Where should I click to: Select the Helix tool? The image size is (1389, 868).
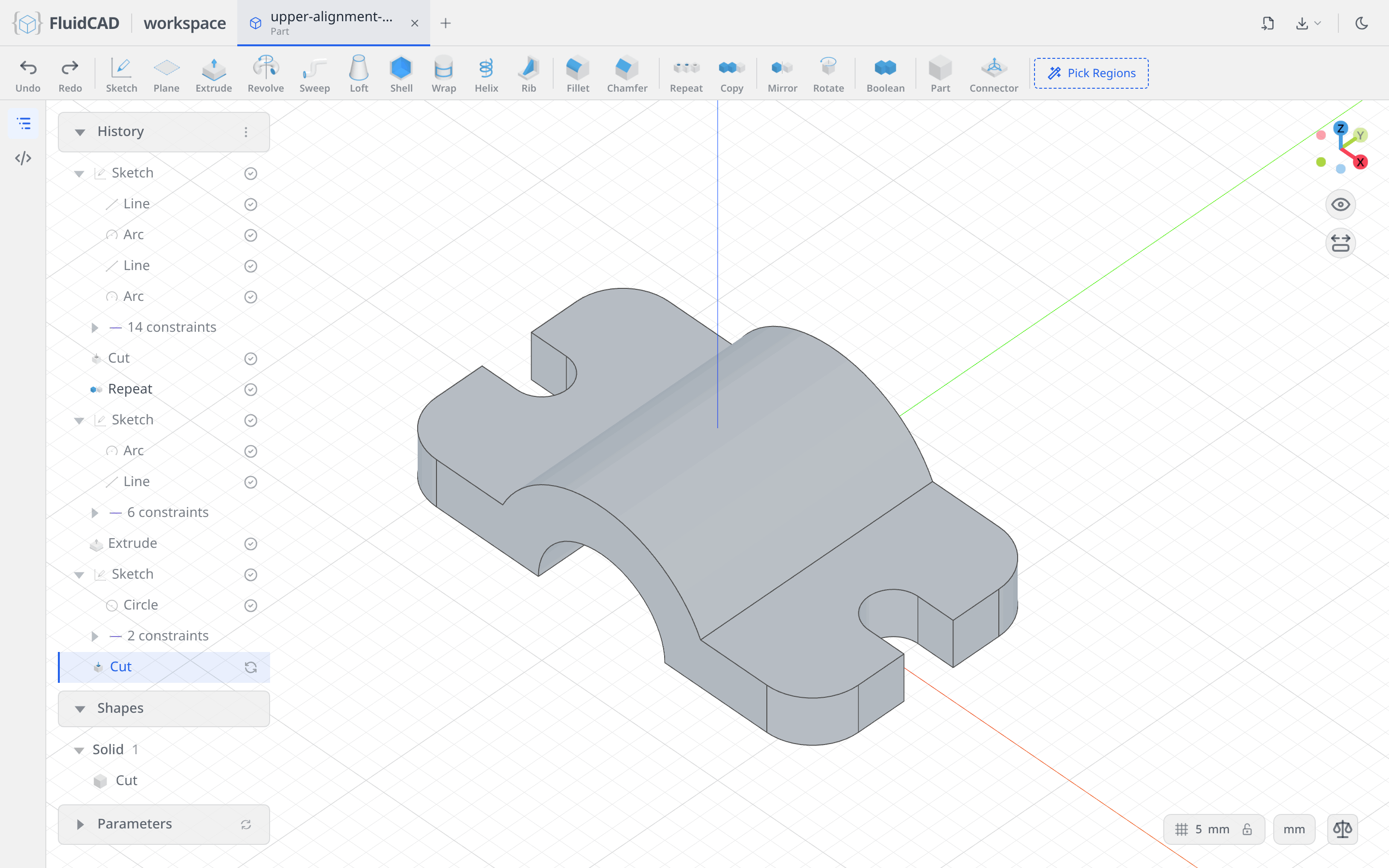click(486, 73)
